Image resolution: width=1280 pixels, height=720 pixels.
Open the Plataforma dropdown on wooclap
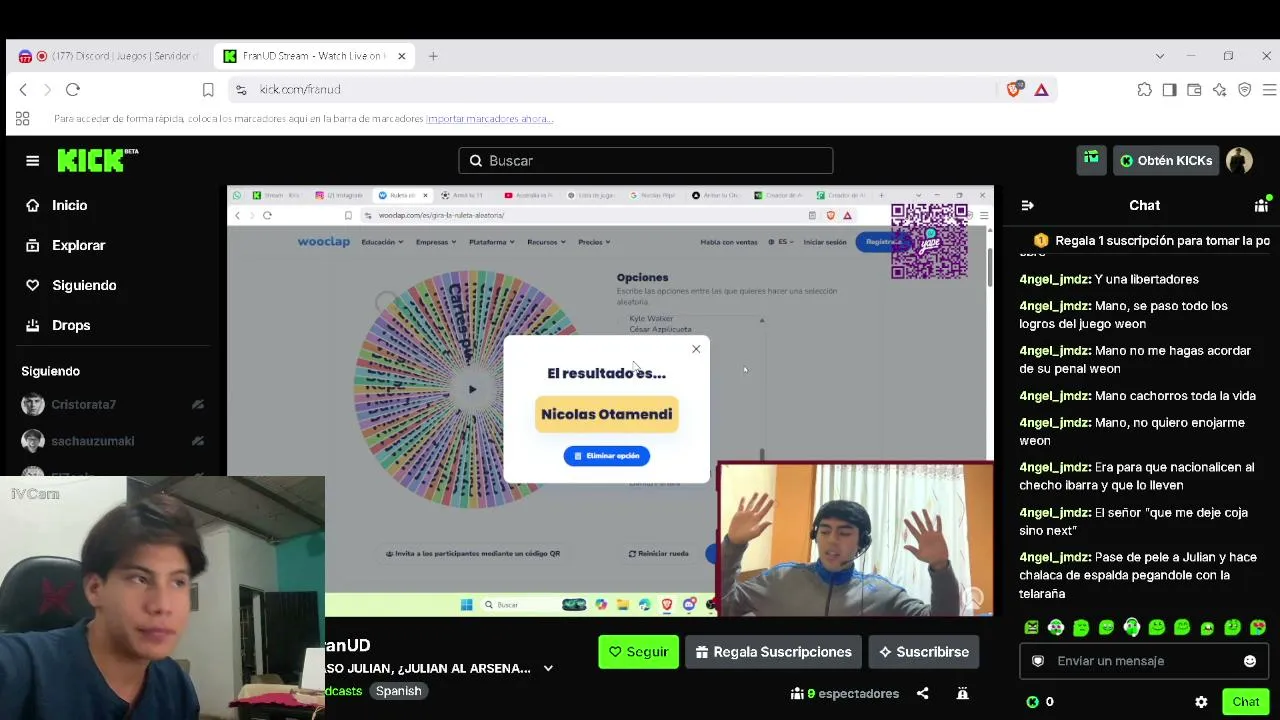coord(491,242)
